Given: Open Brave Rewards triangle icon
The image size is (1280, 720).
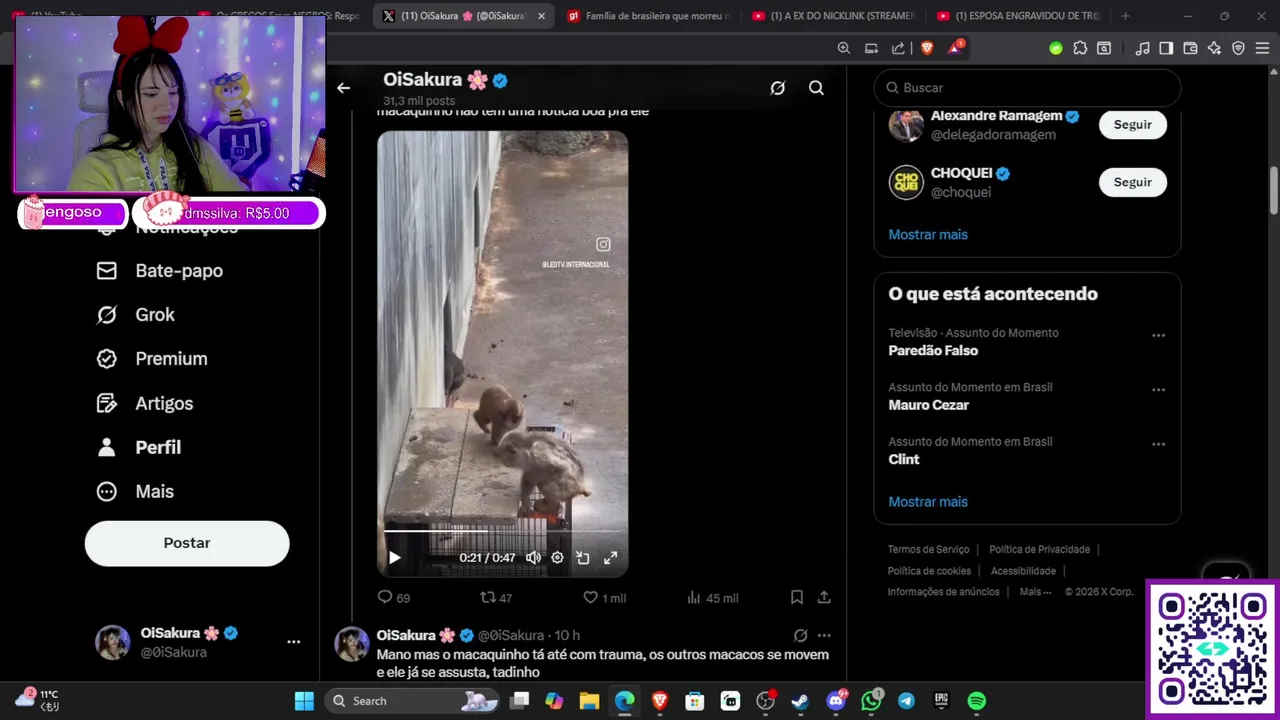Looking at the screenshot, I should (956, 48).
